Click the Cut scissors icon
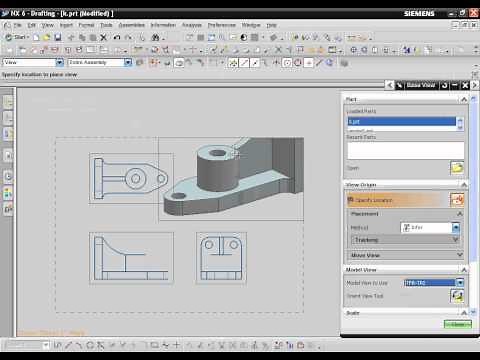The image size is (480, 360). tap(71, 38)
